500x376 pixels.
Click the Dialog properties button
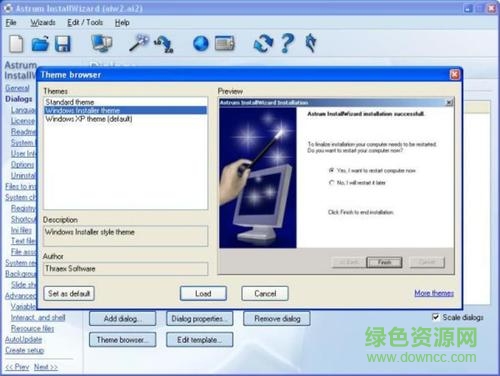click(199, 319)
